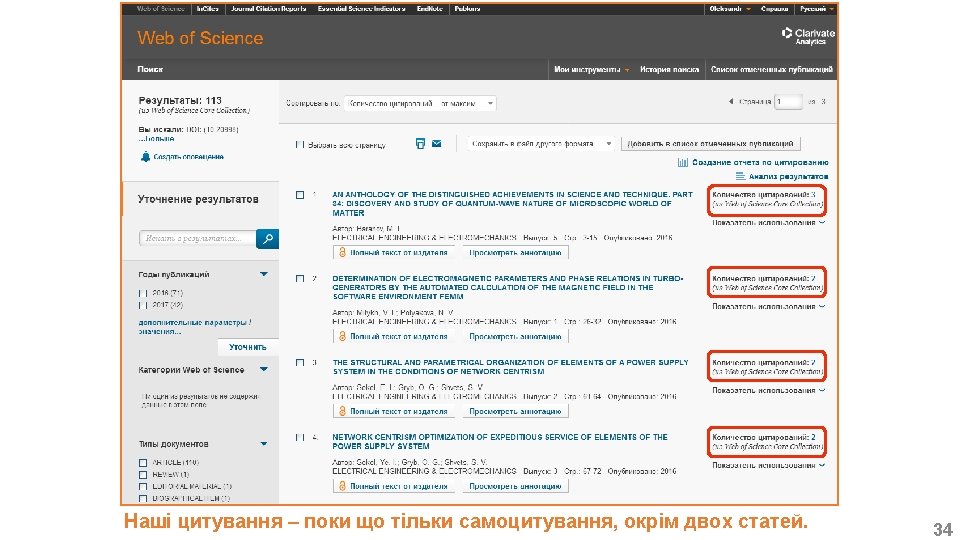
Task: Click create alert link
Action: pos(188,157)
